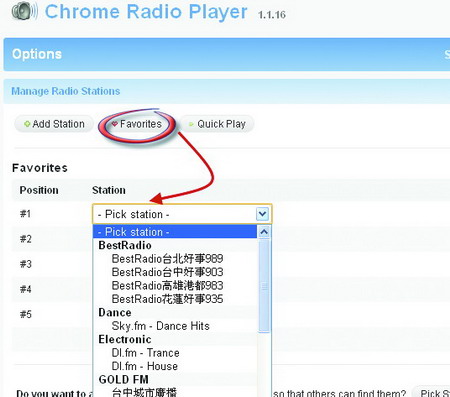Click the list scrollbar up arrow
The height and width of the screenshot is (397, 450).
coord(264,232)
